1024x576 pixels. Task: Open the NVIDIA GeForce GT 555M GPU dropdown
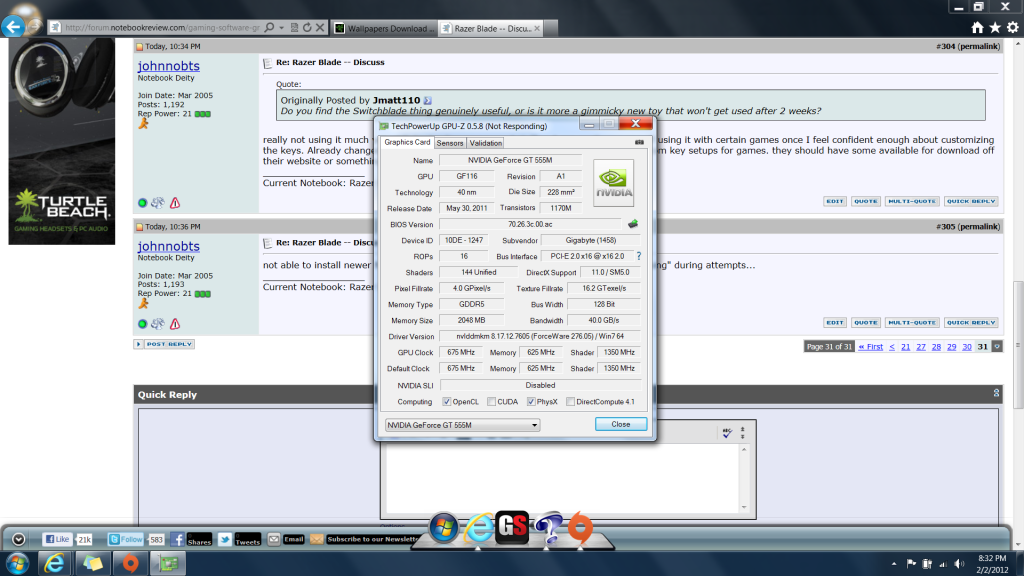pos(462,425)
